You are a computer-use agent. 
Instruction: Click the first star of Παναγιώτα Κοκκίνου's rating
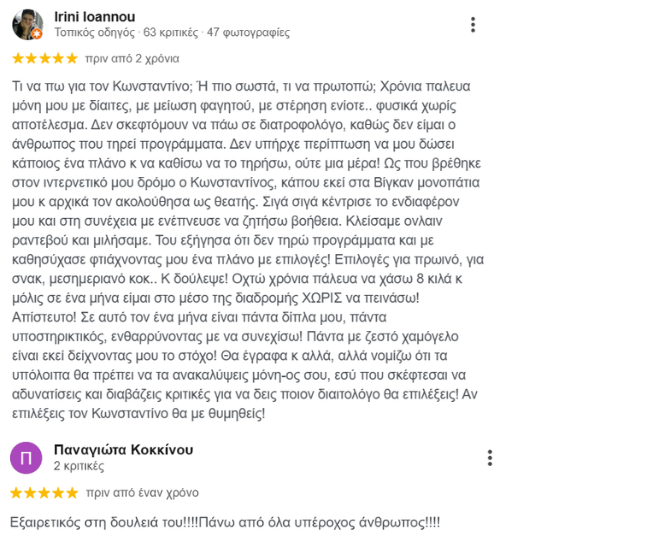16,492
